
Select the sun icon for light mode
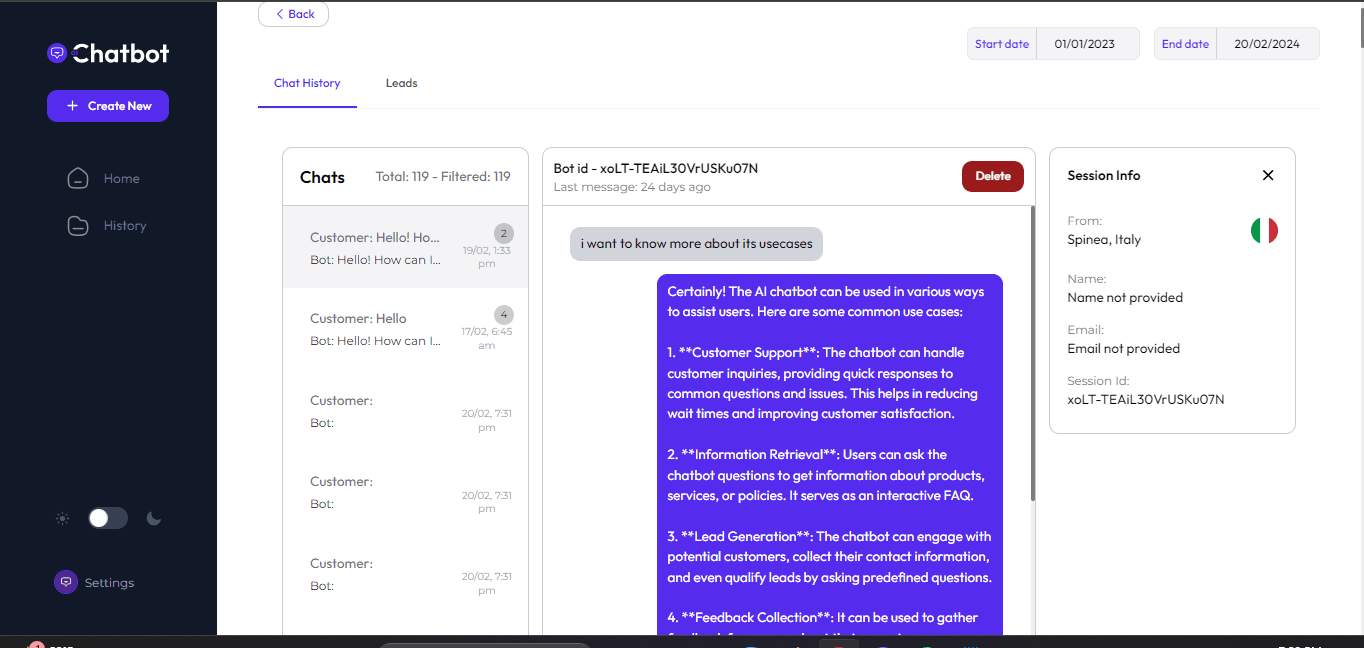pos(62,518)
